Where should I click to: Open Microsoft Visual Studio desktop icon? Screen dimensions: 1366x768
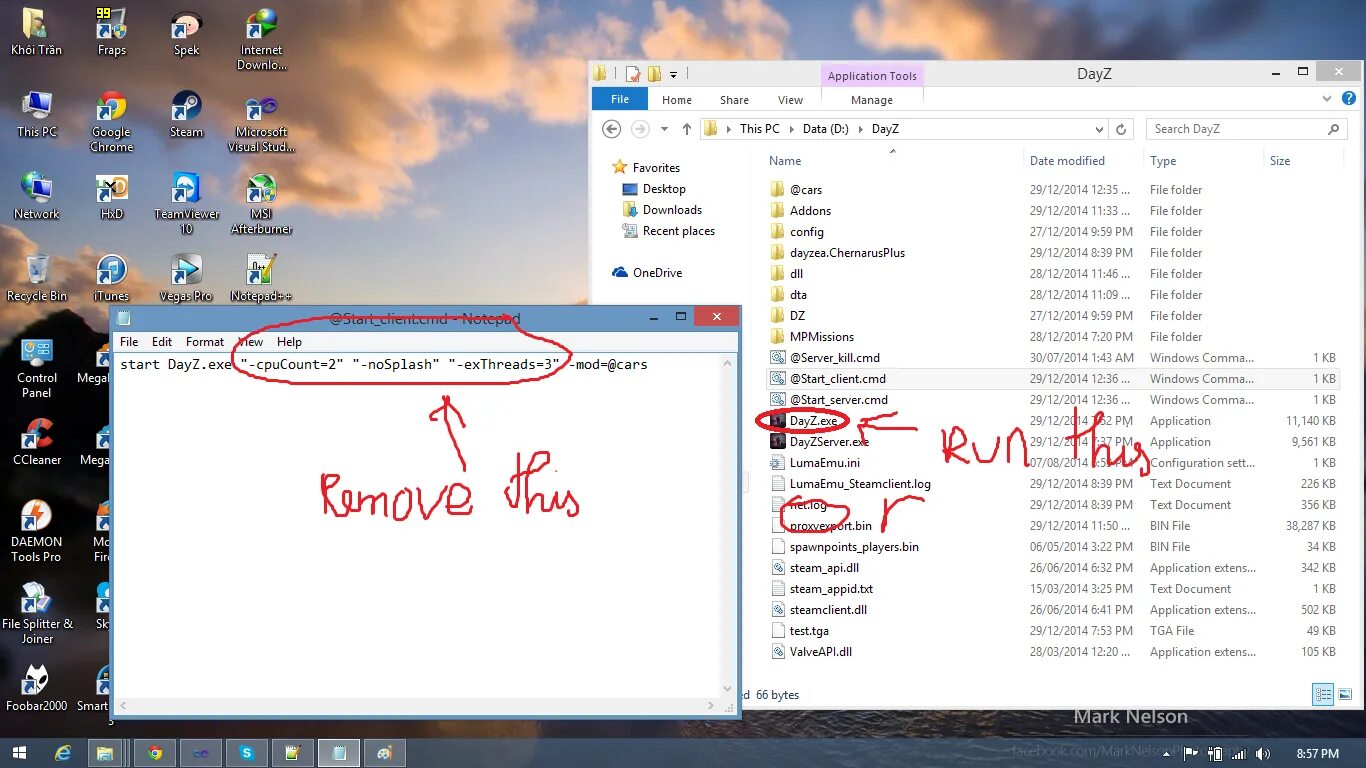(x=261, y=121)
